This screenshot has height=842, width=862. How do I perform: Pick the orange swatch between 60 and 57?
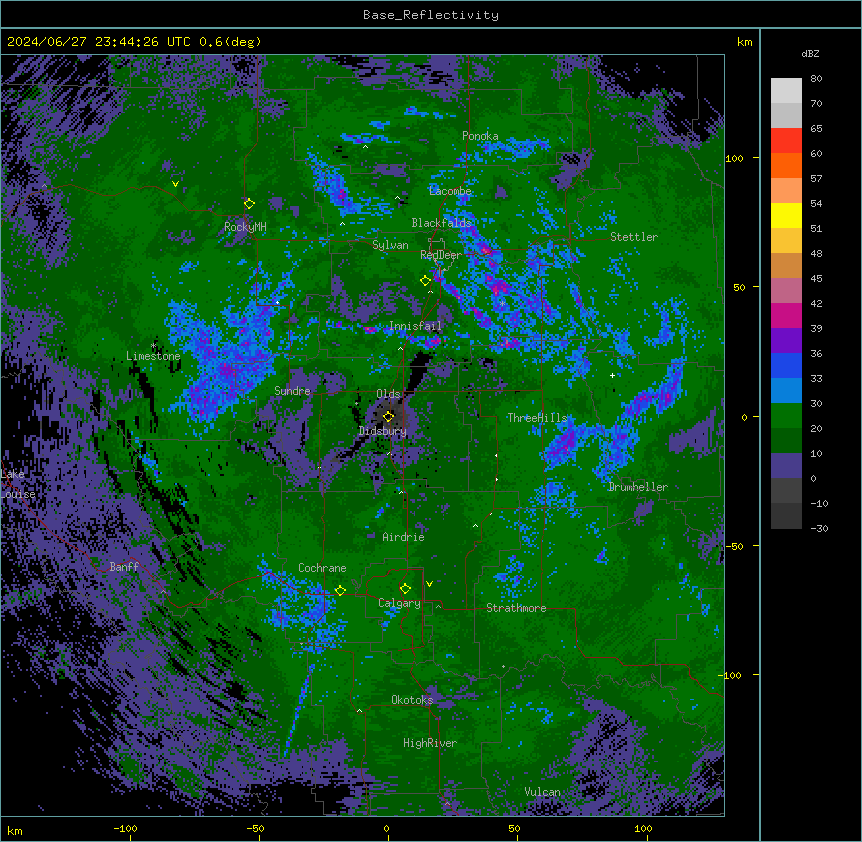[786, 165]
